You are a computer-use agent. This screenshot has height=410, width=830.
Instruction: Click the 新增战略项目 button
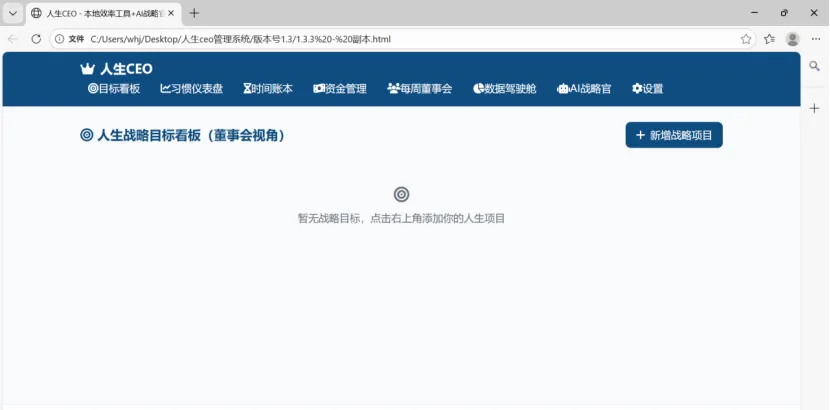674,135
